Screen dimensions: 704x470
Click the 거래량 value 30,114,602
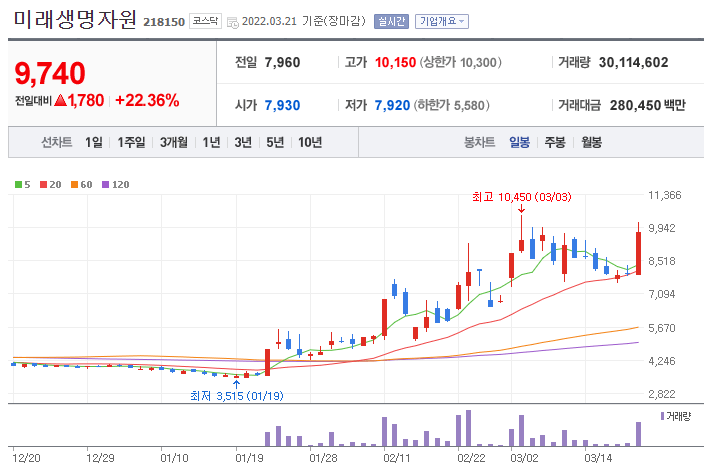tap(634, 62)
